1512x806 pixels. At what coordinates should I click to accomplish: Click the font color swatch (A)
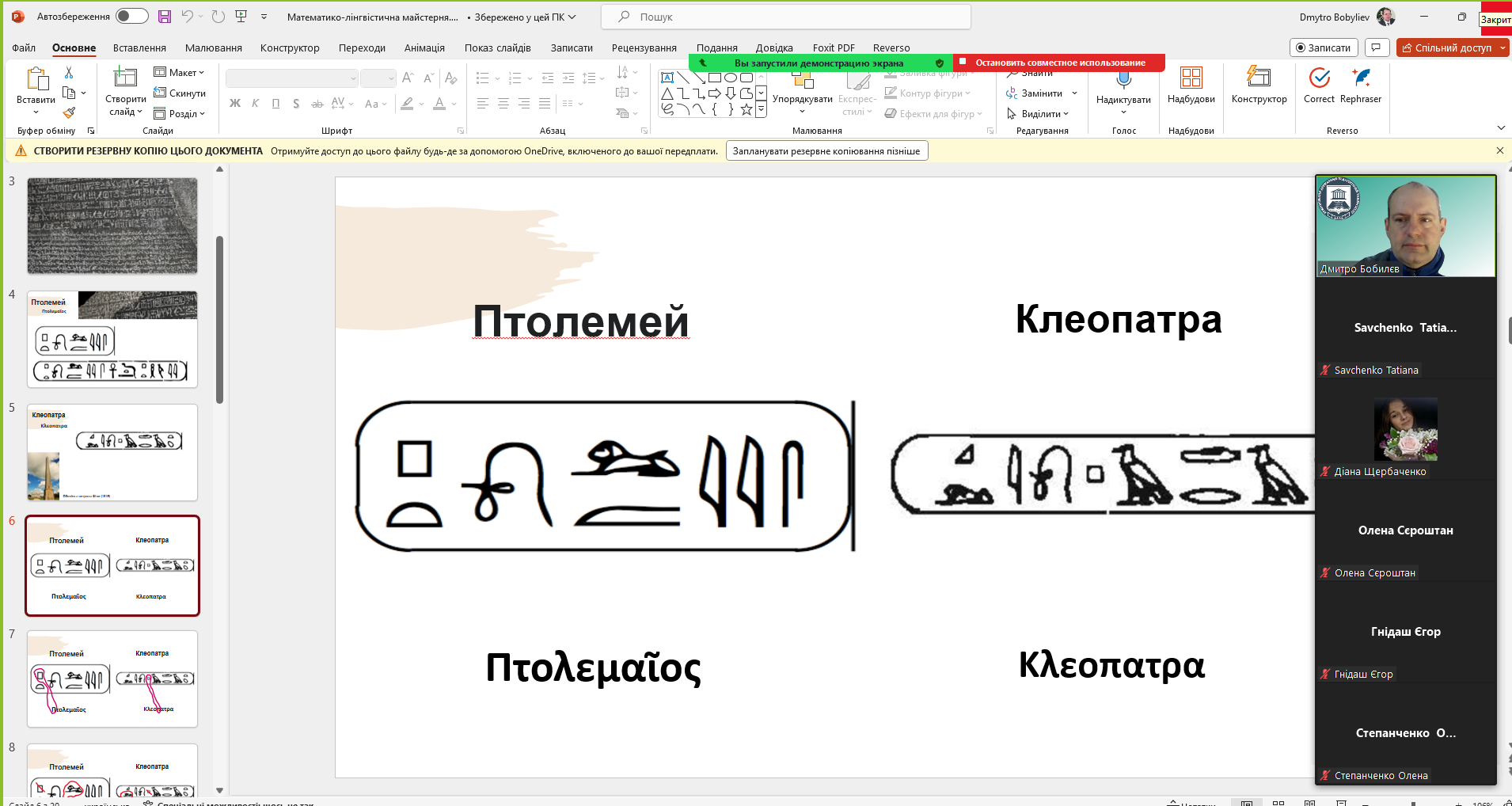coord(439,103)
